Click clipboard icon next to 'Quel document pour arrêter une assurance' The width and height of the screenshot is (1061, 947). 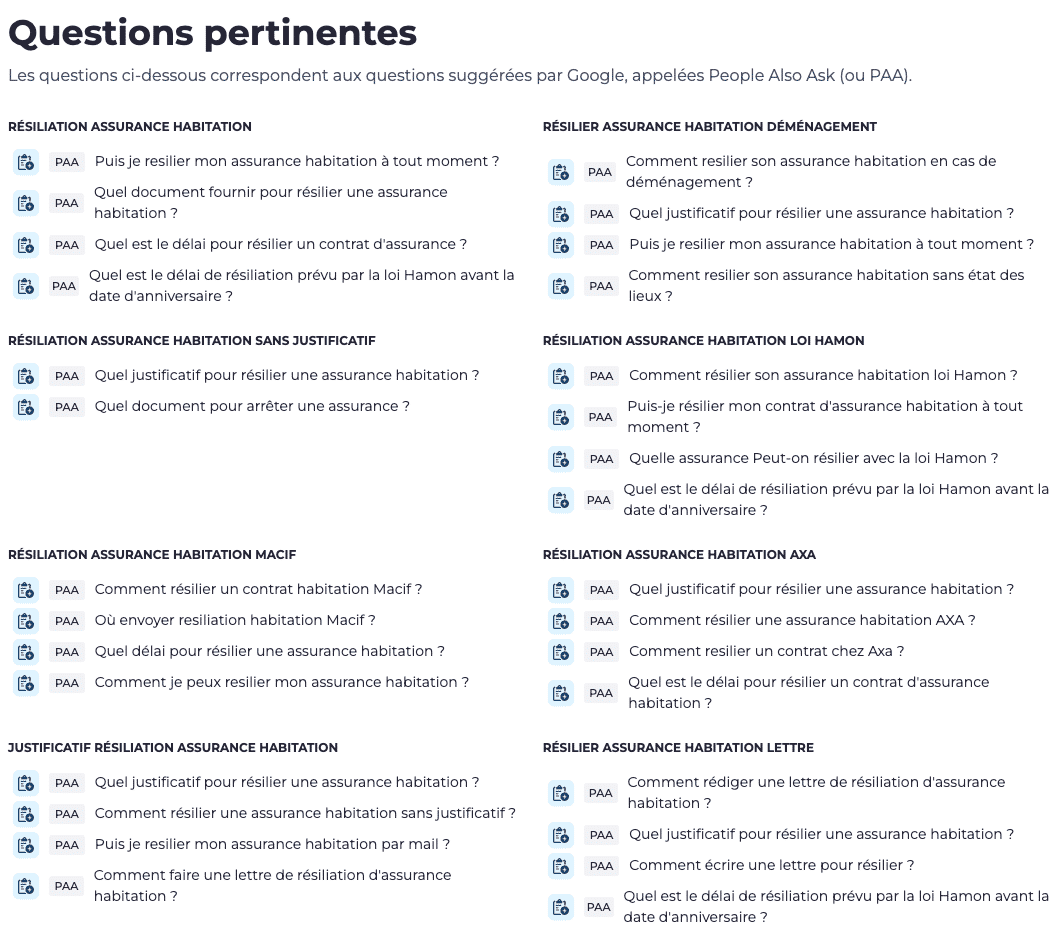pyautogui.click(x=26, y=407)
